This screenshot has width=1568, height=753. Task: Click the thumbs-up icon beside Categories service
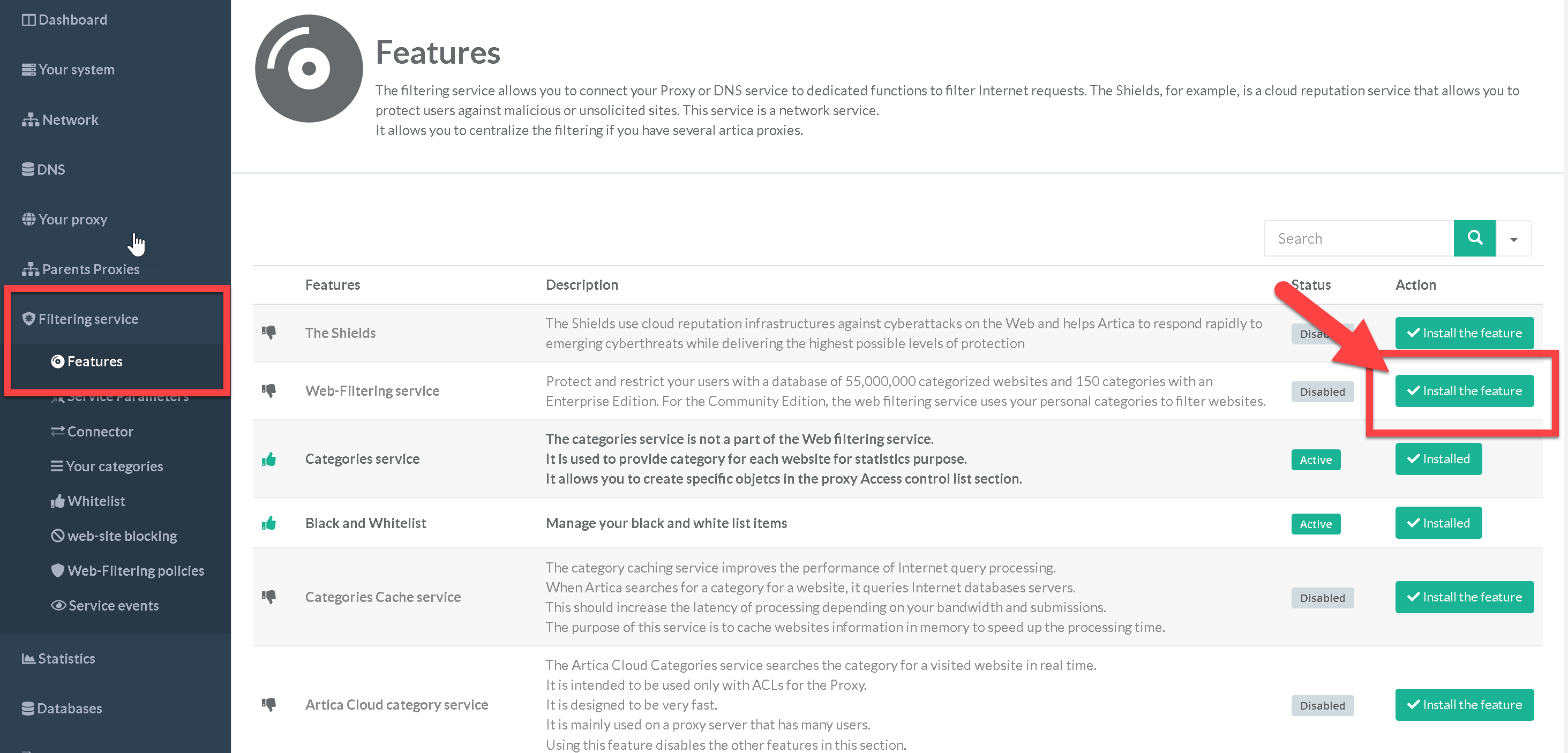268,459
